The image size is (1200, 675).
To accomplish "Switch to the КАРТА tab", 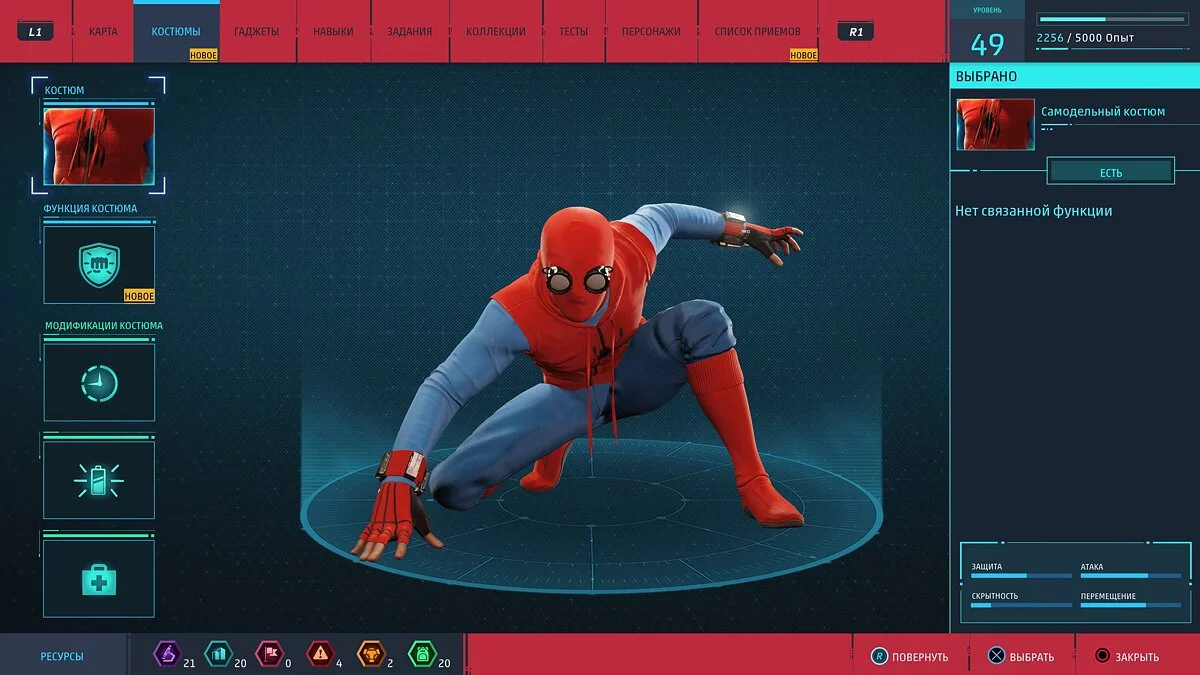I will (x=103, y=32).
